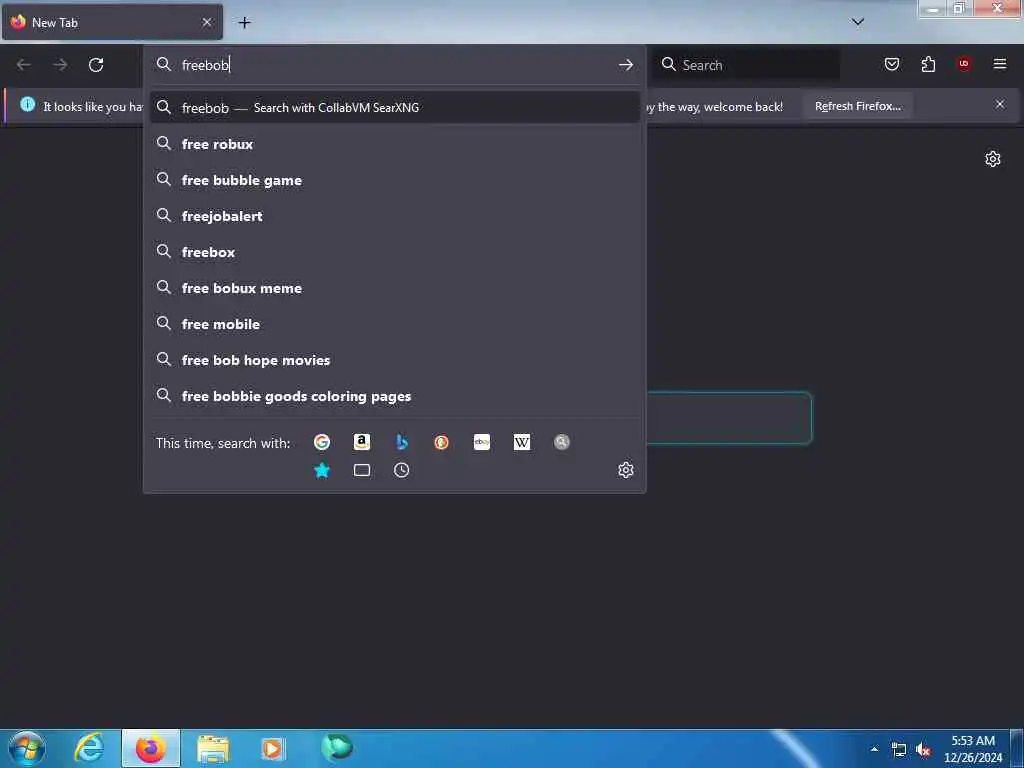Select the New Tab tab
1024x768 pixels.
click(x=112, y=22)
